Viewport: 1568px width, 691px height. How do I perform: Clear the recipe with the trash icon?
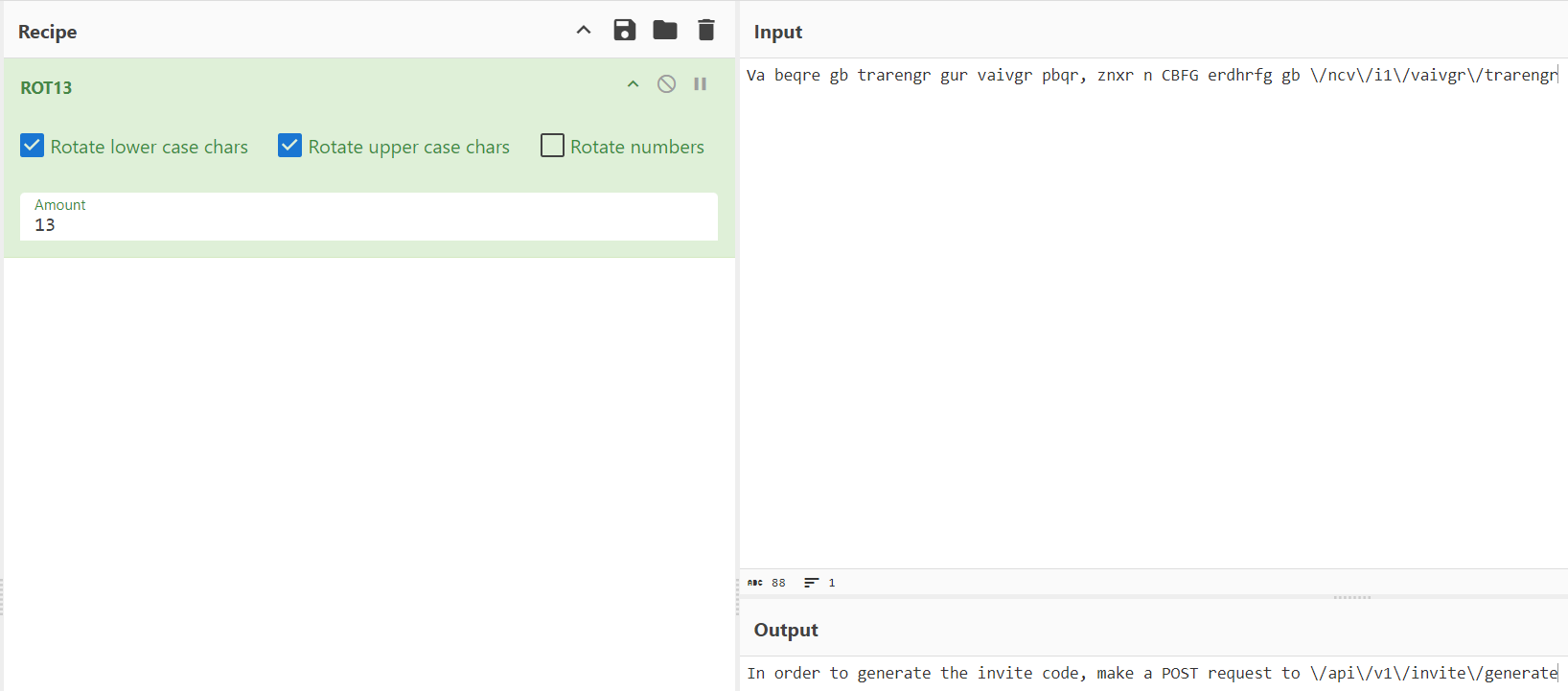coord(706,31)
